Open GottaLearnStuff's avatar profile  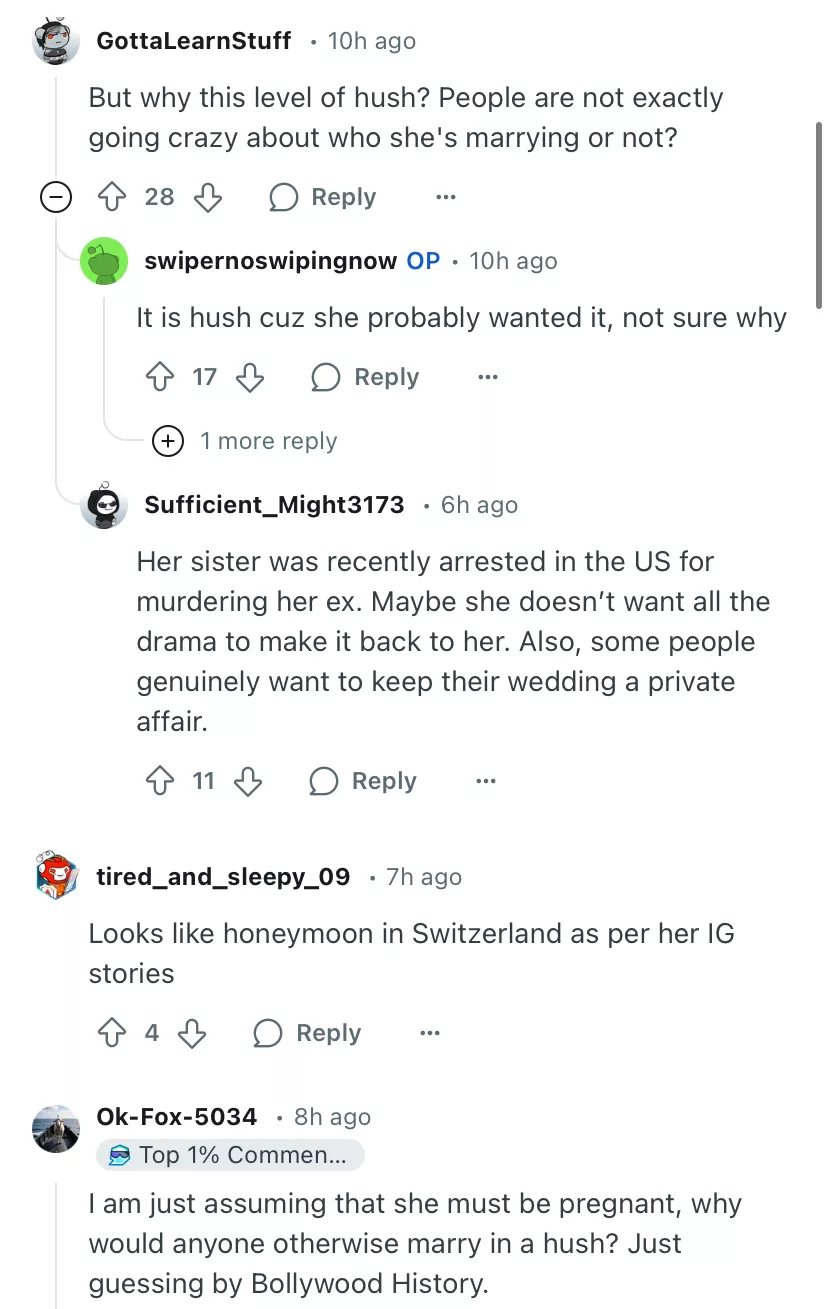(x=56, y=42)
